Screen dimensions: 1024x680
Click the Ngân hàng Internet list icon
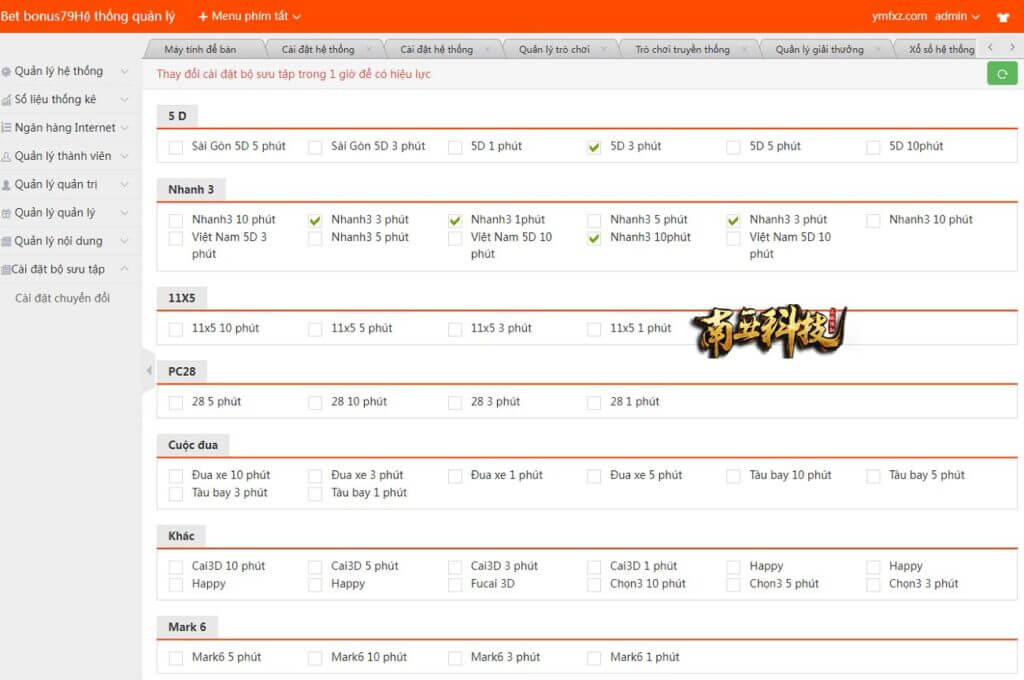coord(6,127)
